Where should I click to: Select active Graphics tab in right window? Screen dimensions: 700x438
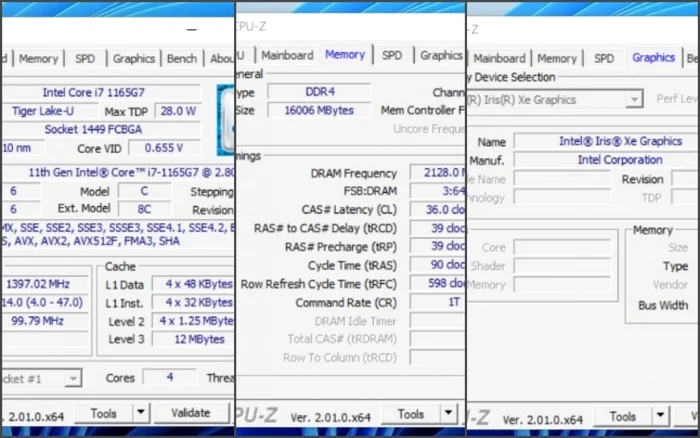[x=653, y=58]
